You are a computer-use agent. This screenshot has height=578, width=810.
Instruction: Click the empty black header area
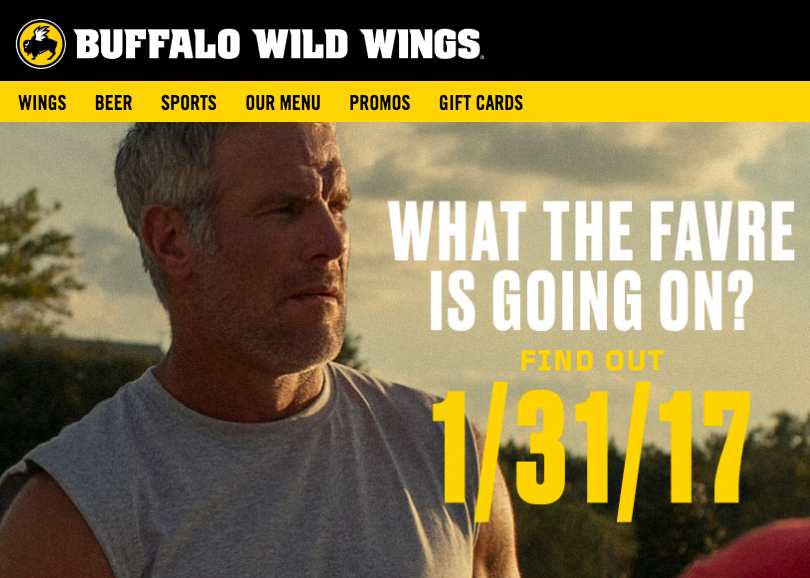point(646,40)
